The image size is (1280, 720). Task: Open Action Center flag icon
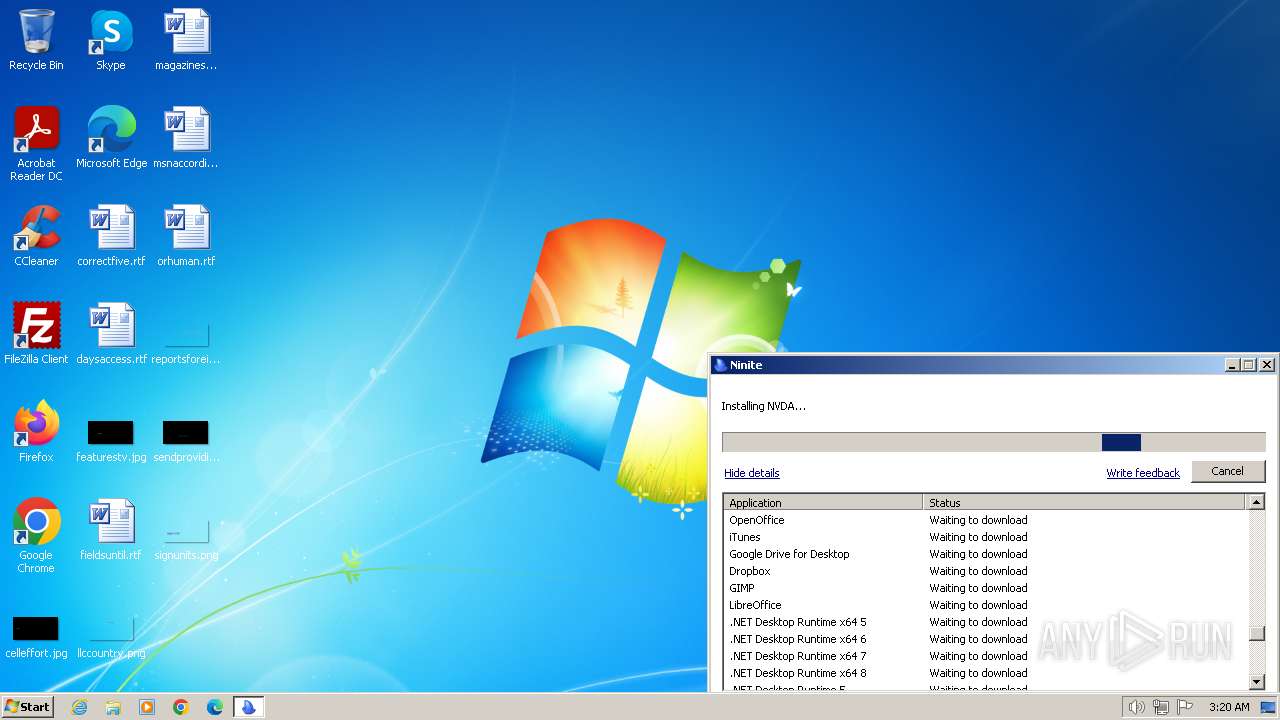(1184, 707)
